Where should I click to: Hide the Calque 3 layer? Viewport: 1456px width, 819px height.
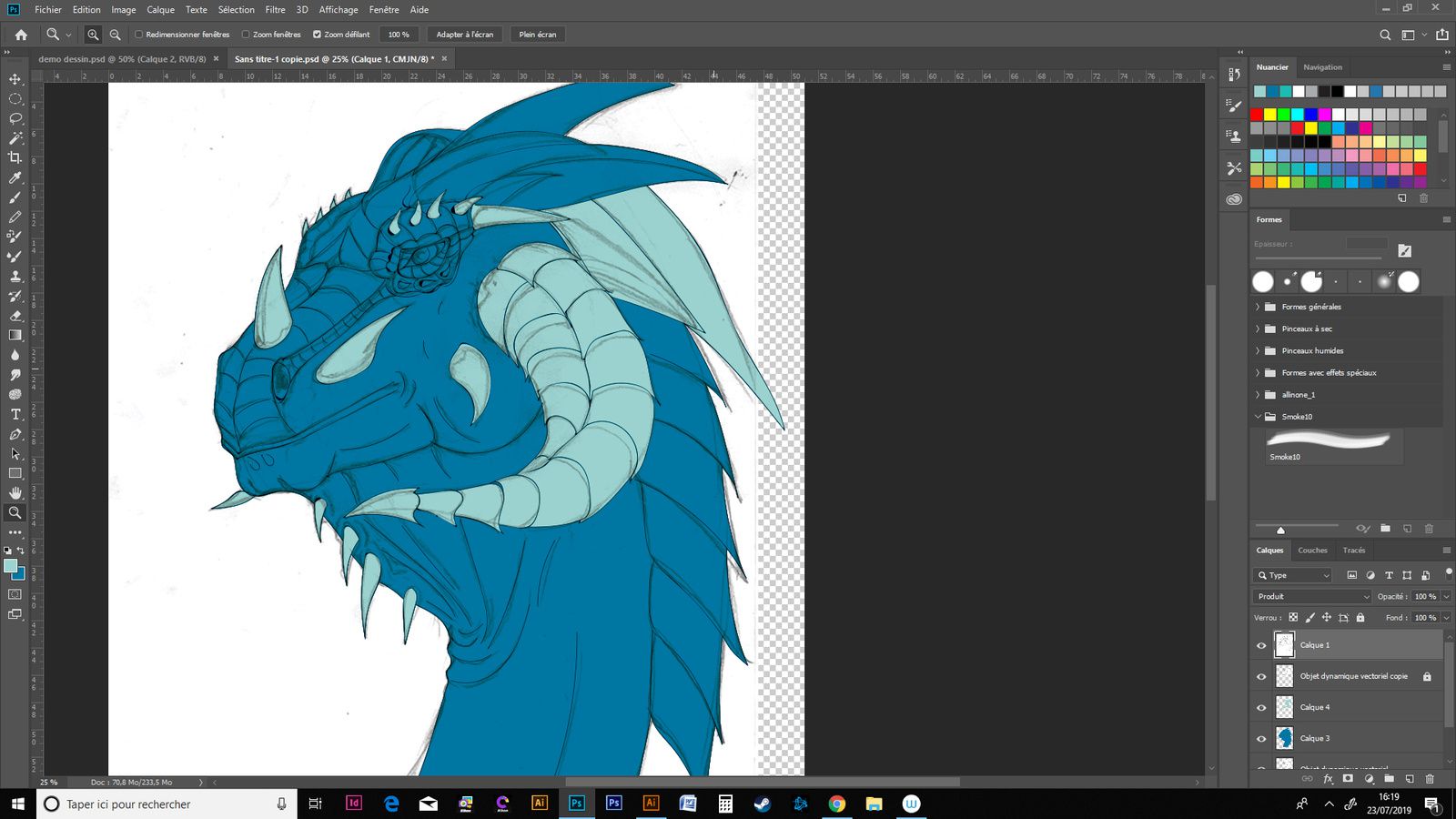pos(1261,738)
